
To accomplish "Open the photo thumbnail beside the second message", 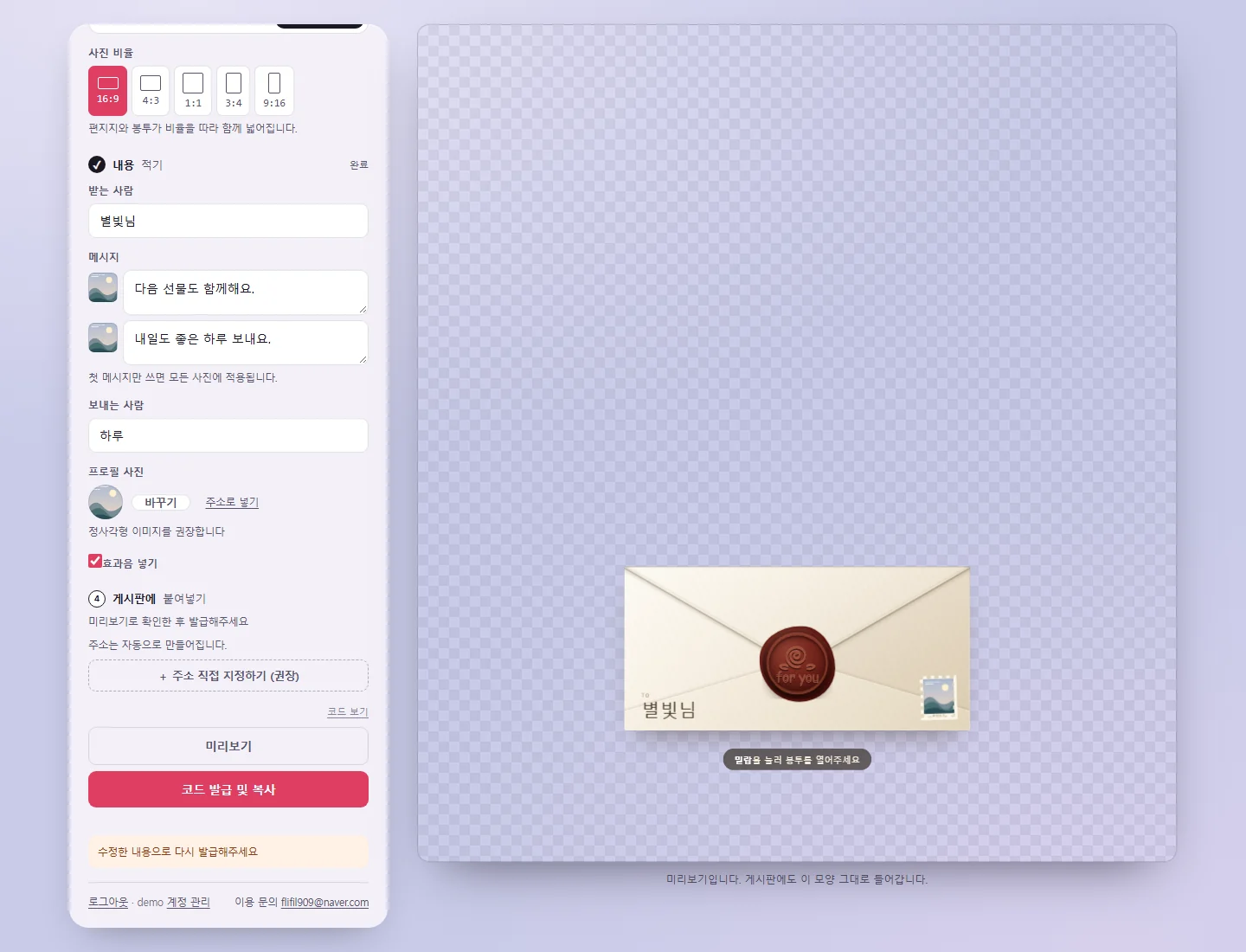I will pyautogui.click(x=103, y=338).
